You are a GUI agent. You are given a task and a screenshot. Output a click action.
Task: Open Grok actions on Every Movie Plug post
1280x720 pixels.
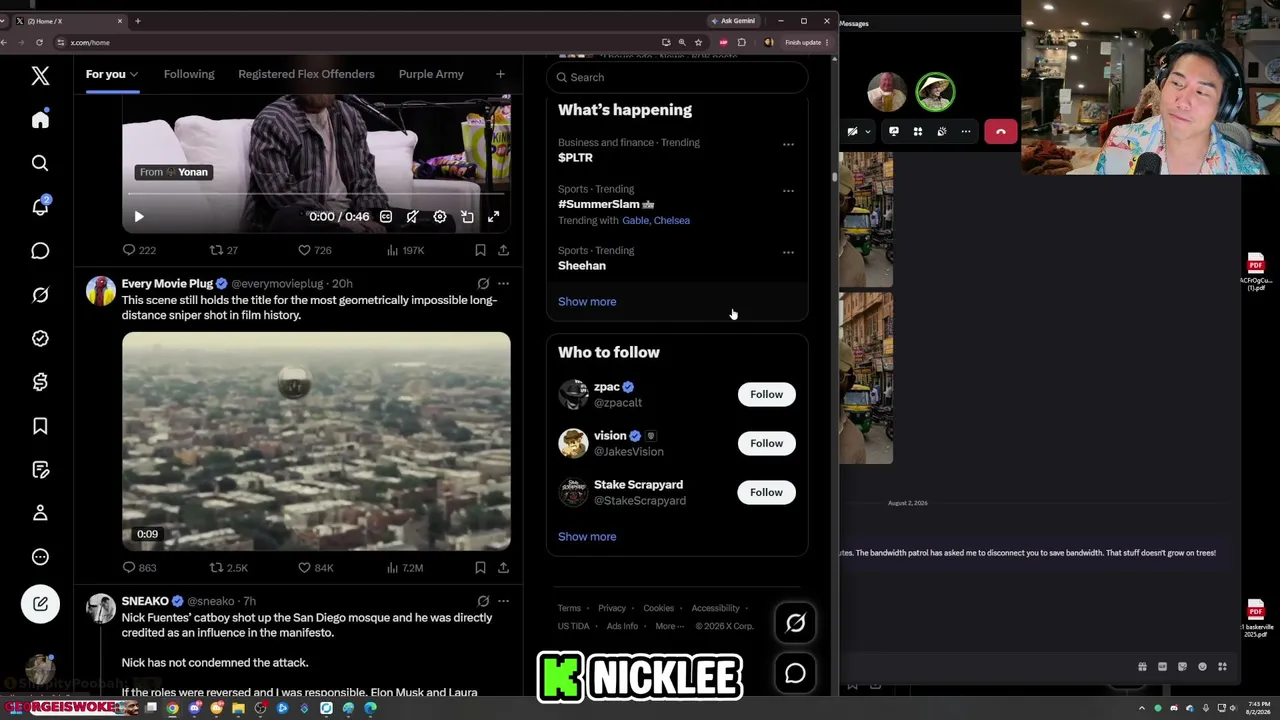[483, 284]
